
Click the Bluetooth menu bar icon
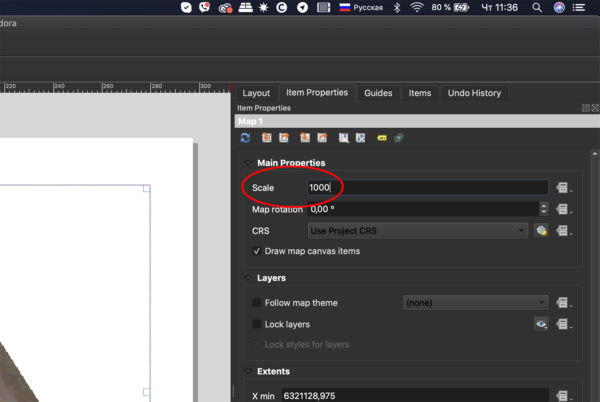coord(397,7)
